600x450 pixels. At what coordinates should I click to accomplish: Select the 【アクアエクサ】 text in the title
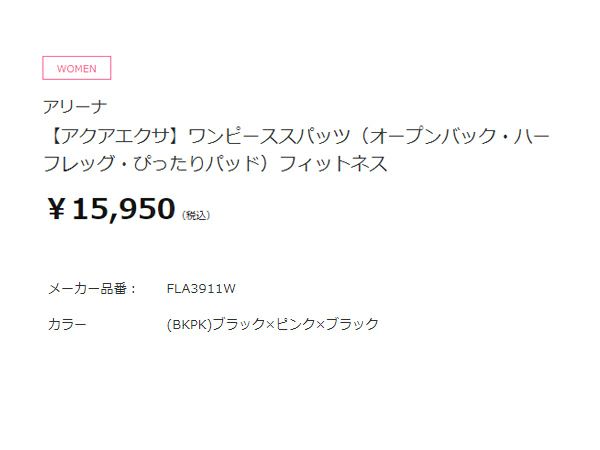109,135
